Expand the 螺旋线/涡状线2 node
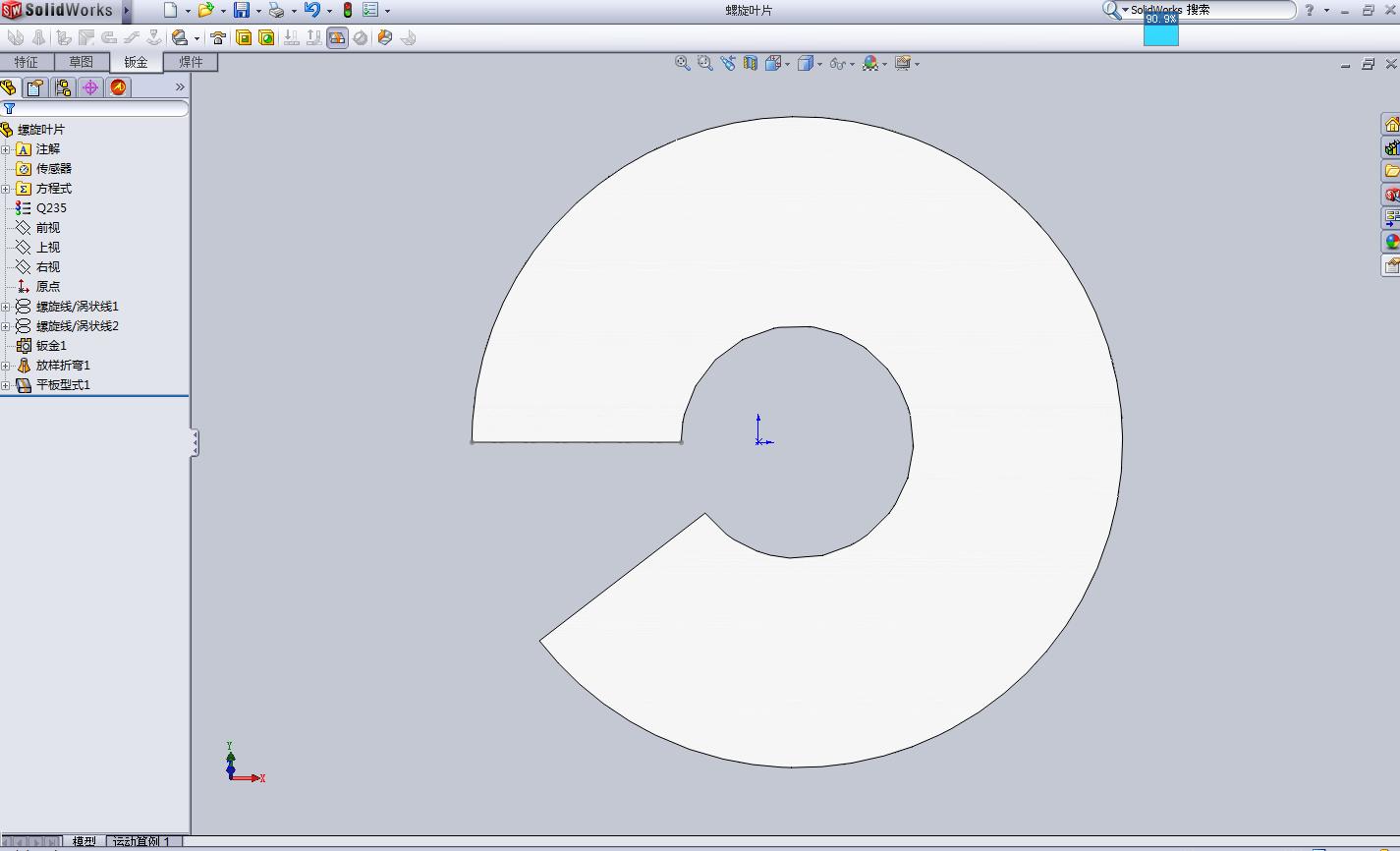Screen dimensions: 1400x851 tap(6, 326)
